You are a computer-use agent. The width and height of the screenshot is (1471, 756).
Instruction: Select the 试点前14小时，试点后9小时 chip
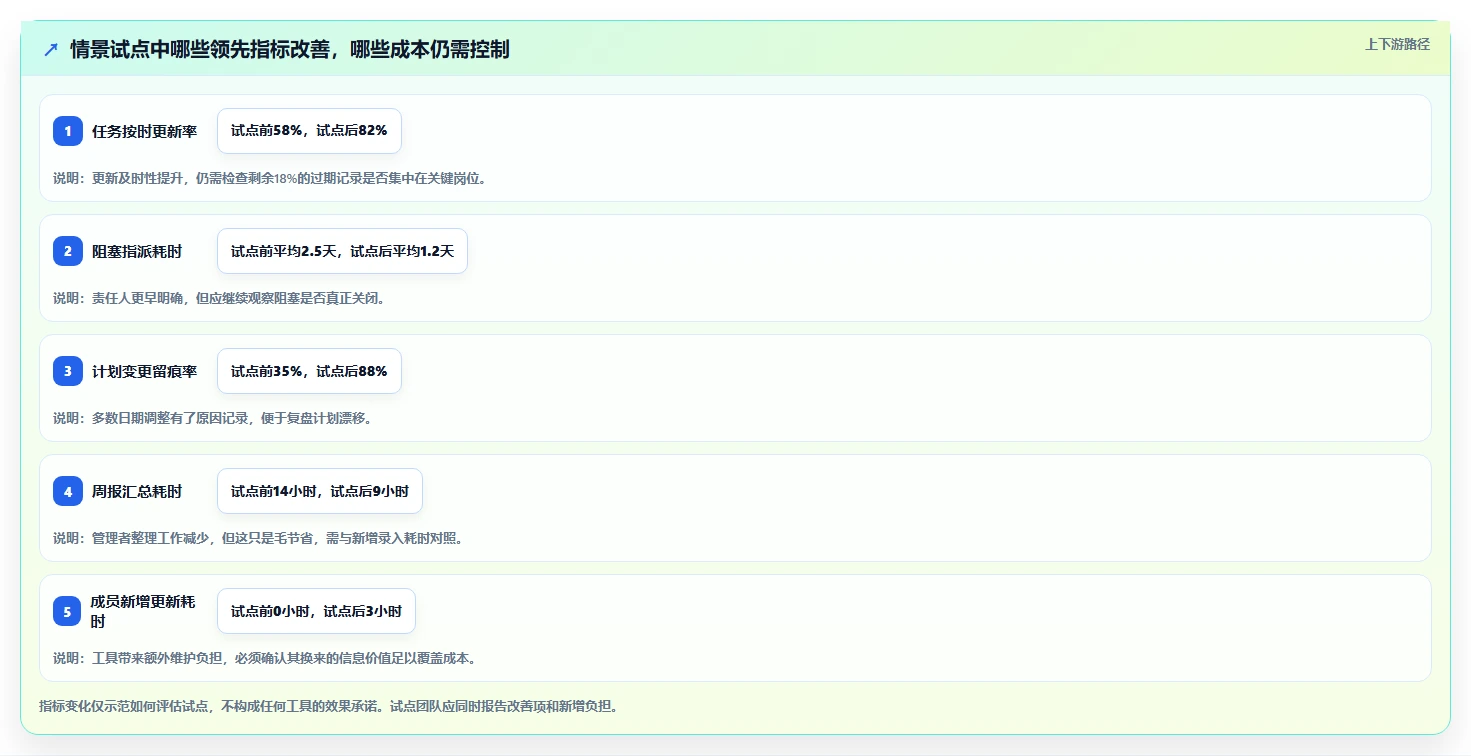320,491
